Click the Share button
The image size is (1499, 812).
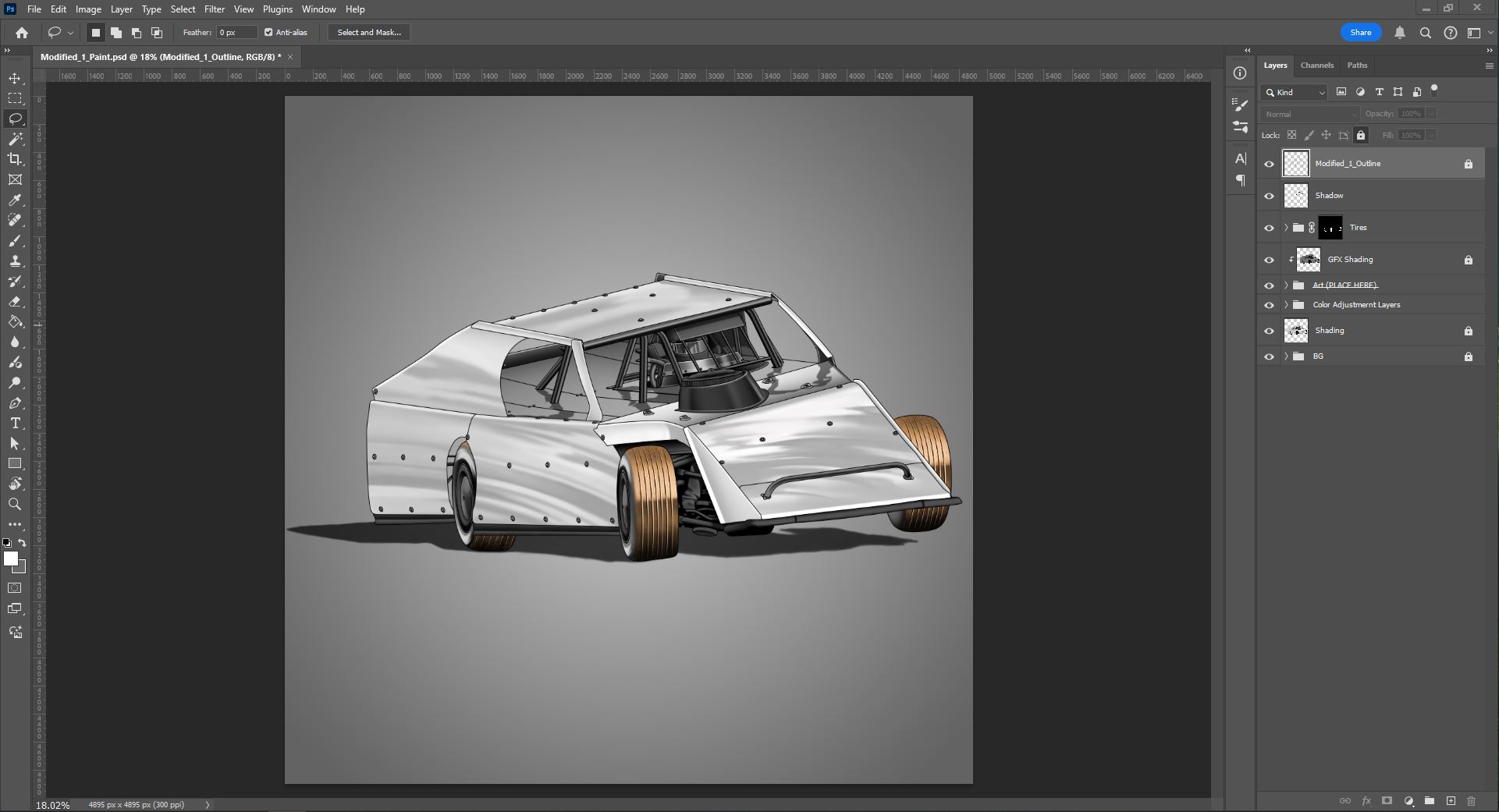tap(1360, 33)
